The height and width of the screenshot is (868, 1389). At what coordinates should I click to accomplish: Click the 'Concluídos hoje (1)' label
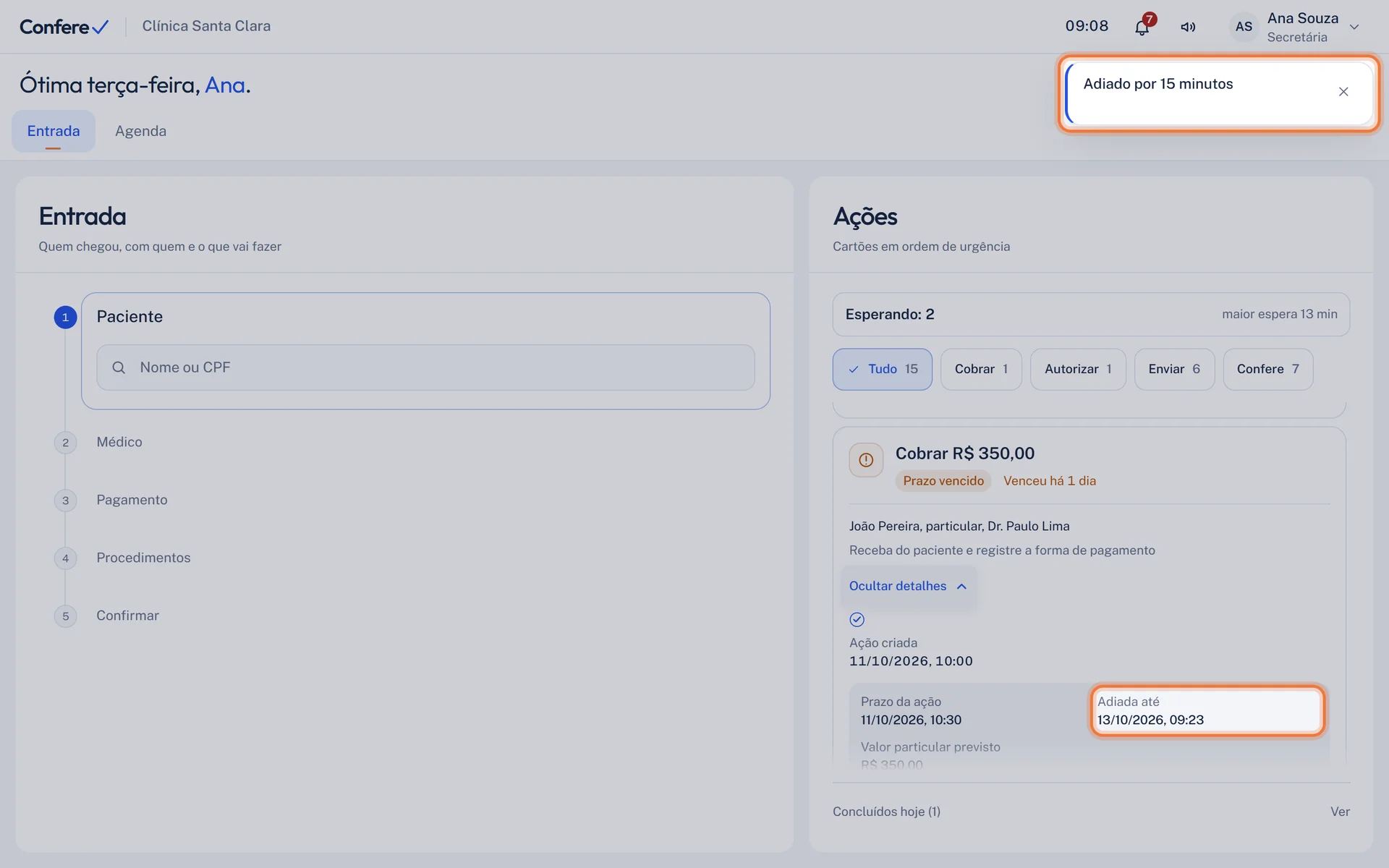886,812
